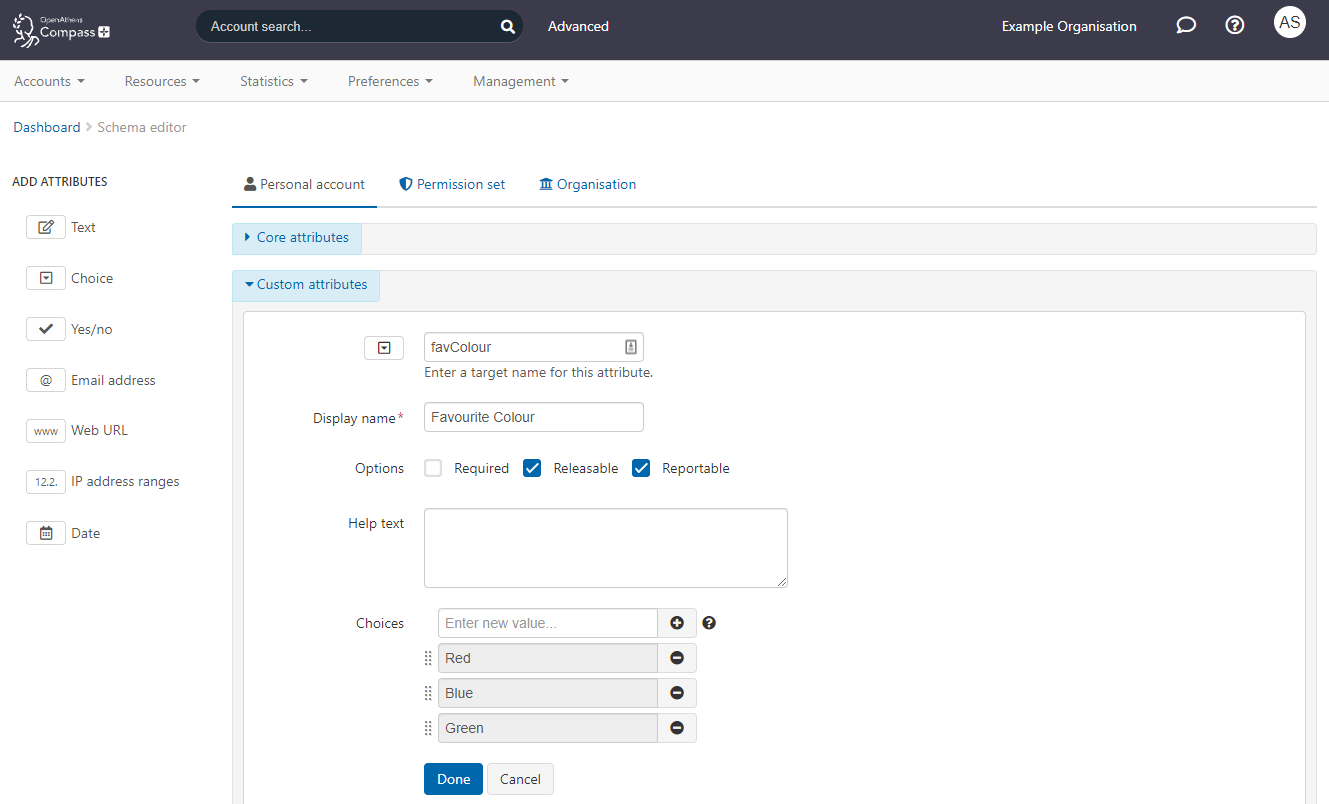Screen dimensions: 1329x804
Task: Collapse the Custom attributes section
Action: (306, 285)
